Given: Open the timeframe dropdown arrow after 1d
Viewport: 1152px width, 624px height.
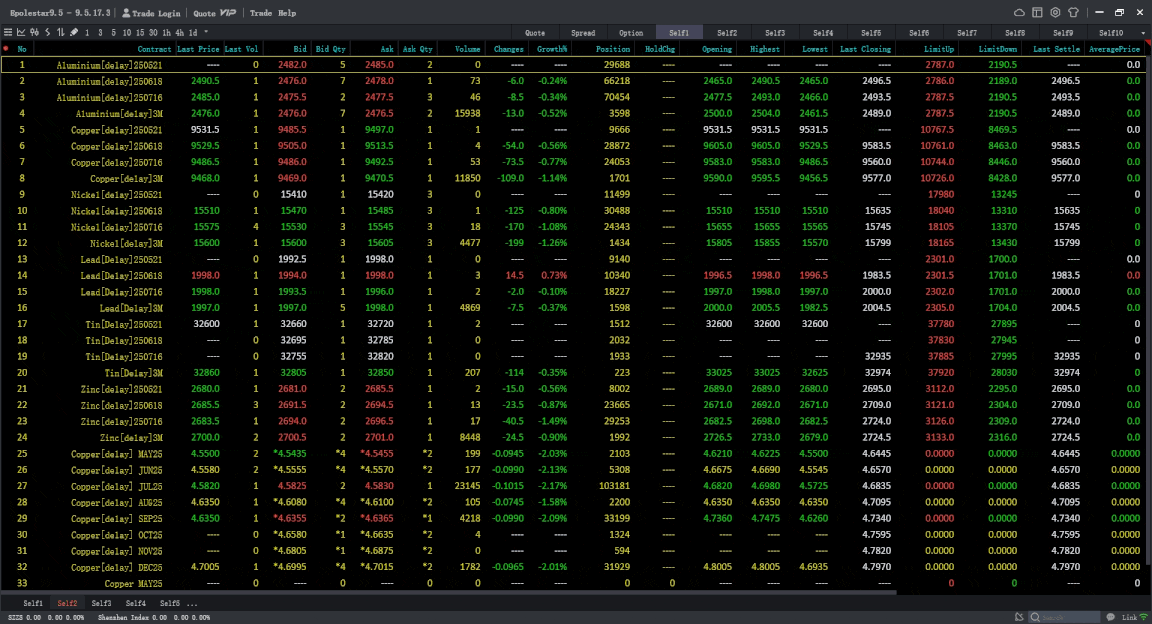Looking at the screenshot, I should 206,32.
